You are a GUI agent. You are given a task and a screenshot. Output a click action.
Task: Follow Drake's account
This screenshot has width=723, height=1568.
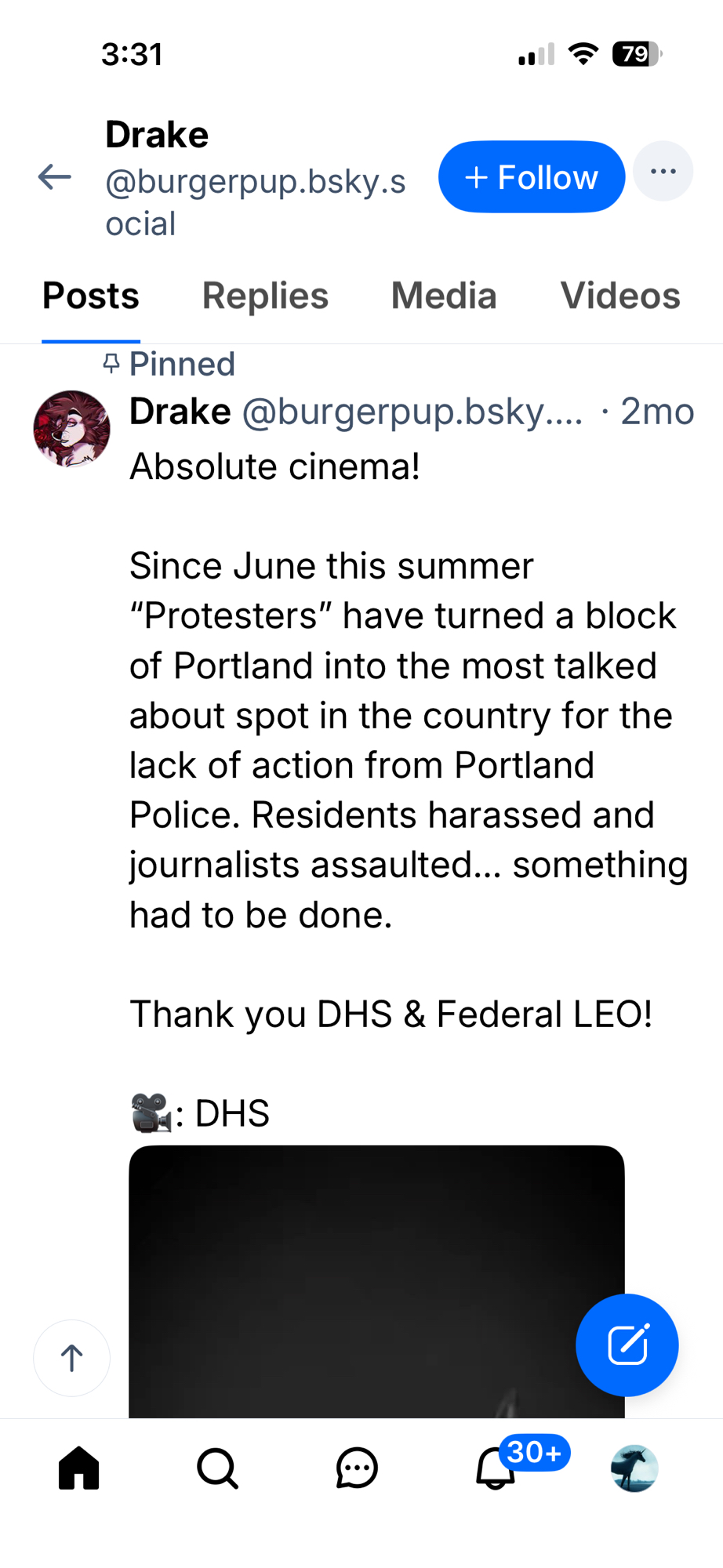[531, 177]
